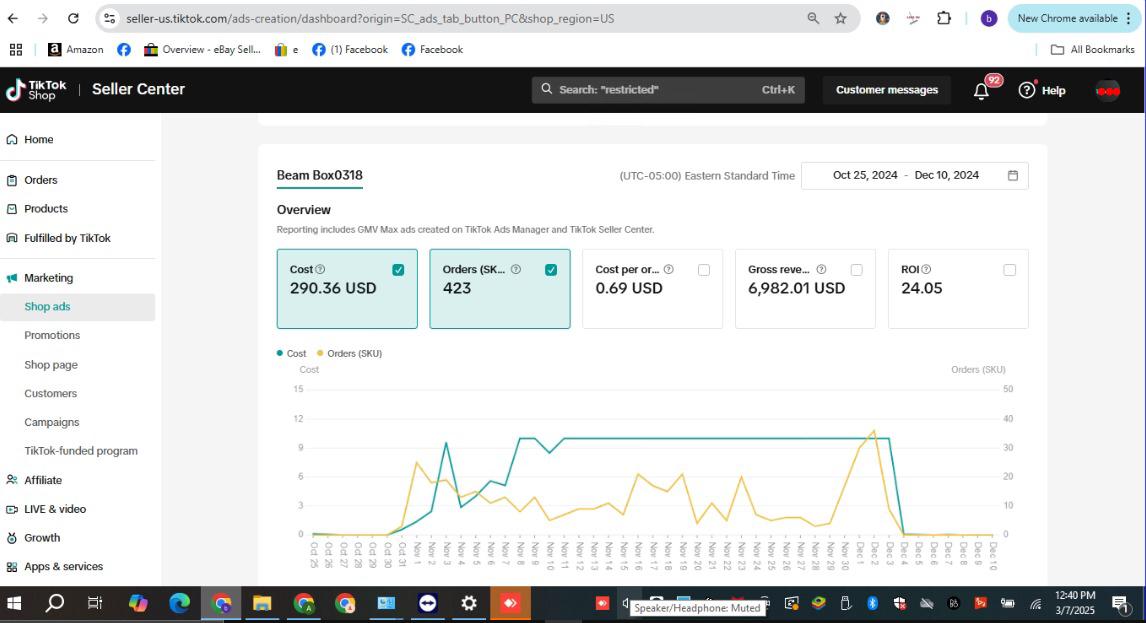The height and width of the screenshot is (623, 1146).
Task: Uncheck the Orders (SKU) metric checkbox
Action: [x=551, y=270]
